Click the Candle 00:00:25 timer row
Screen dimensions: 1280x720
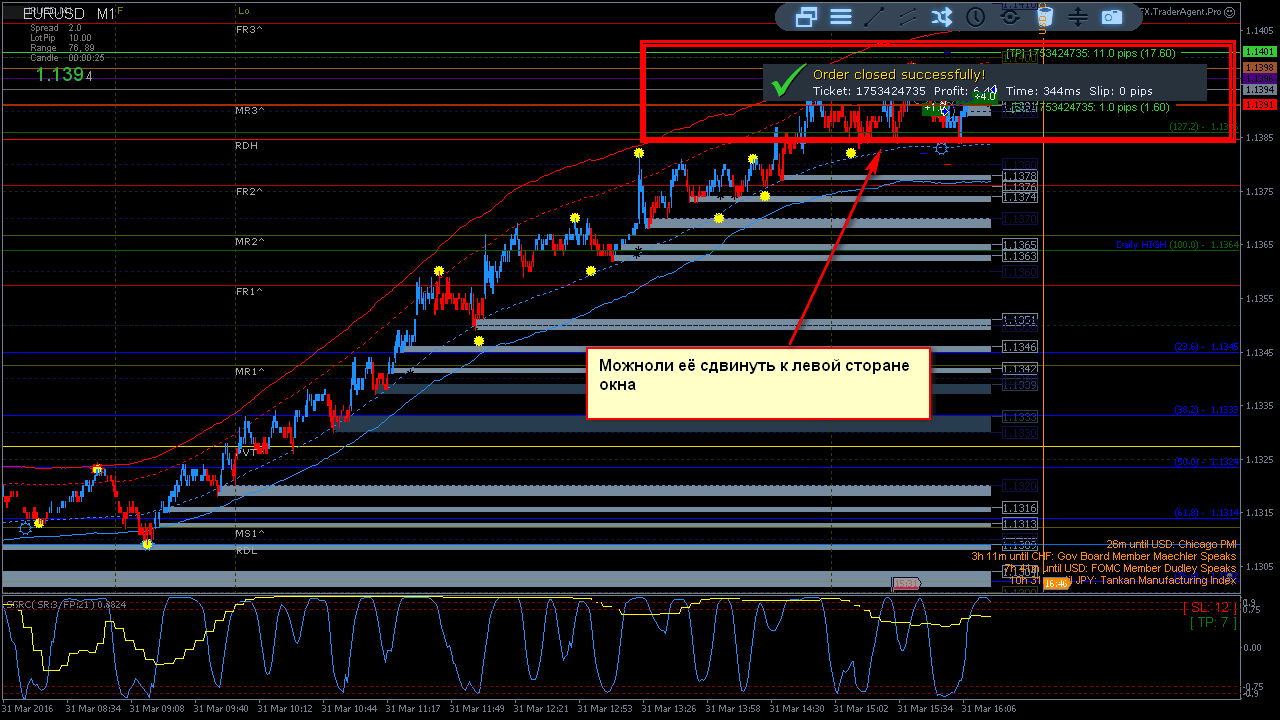[67, 58]
